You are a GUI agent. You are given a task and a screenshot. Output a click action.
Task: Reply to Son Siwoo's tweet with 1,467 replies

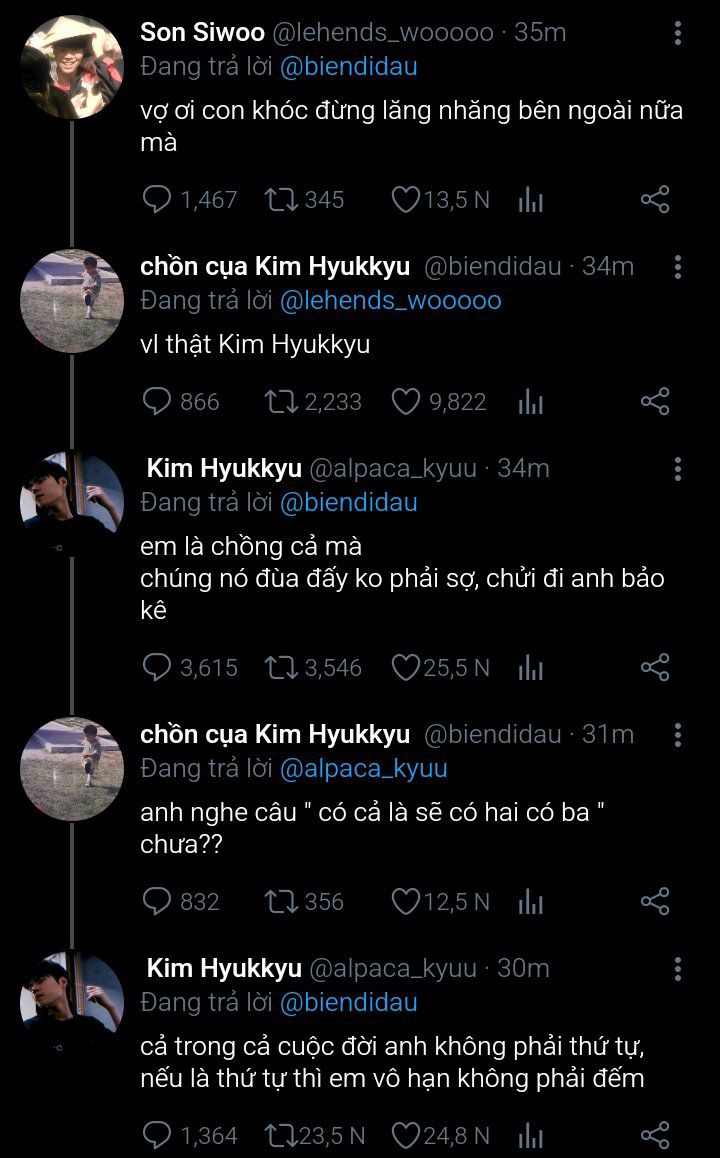(158, 200)
